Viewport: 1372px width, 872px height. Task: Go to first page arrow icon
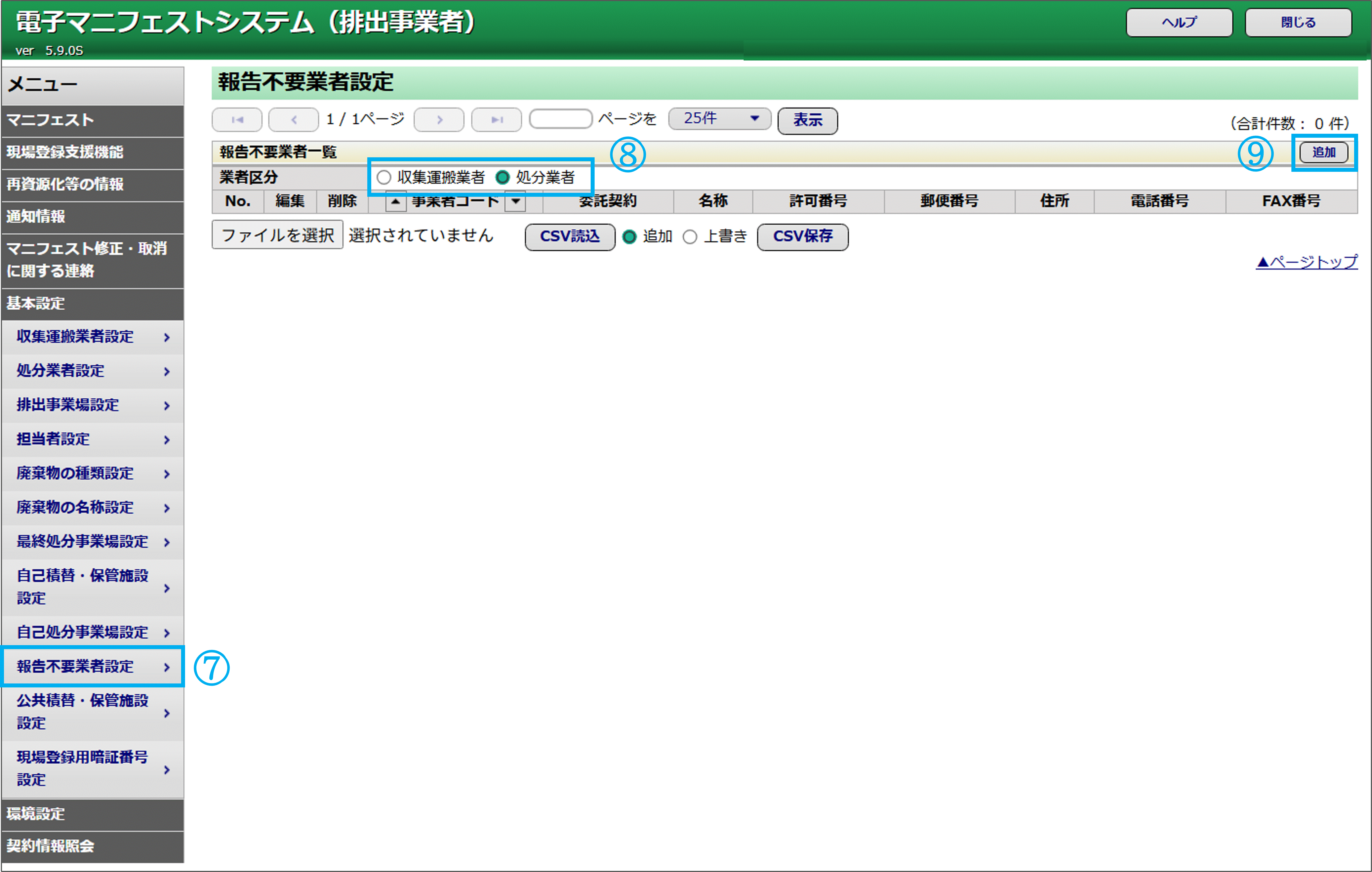point(237,120)
